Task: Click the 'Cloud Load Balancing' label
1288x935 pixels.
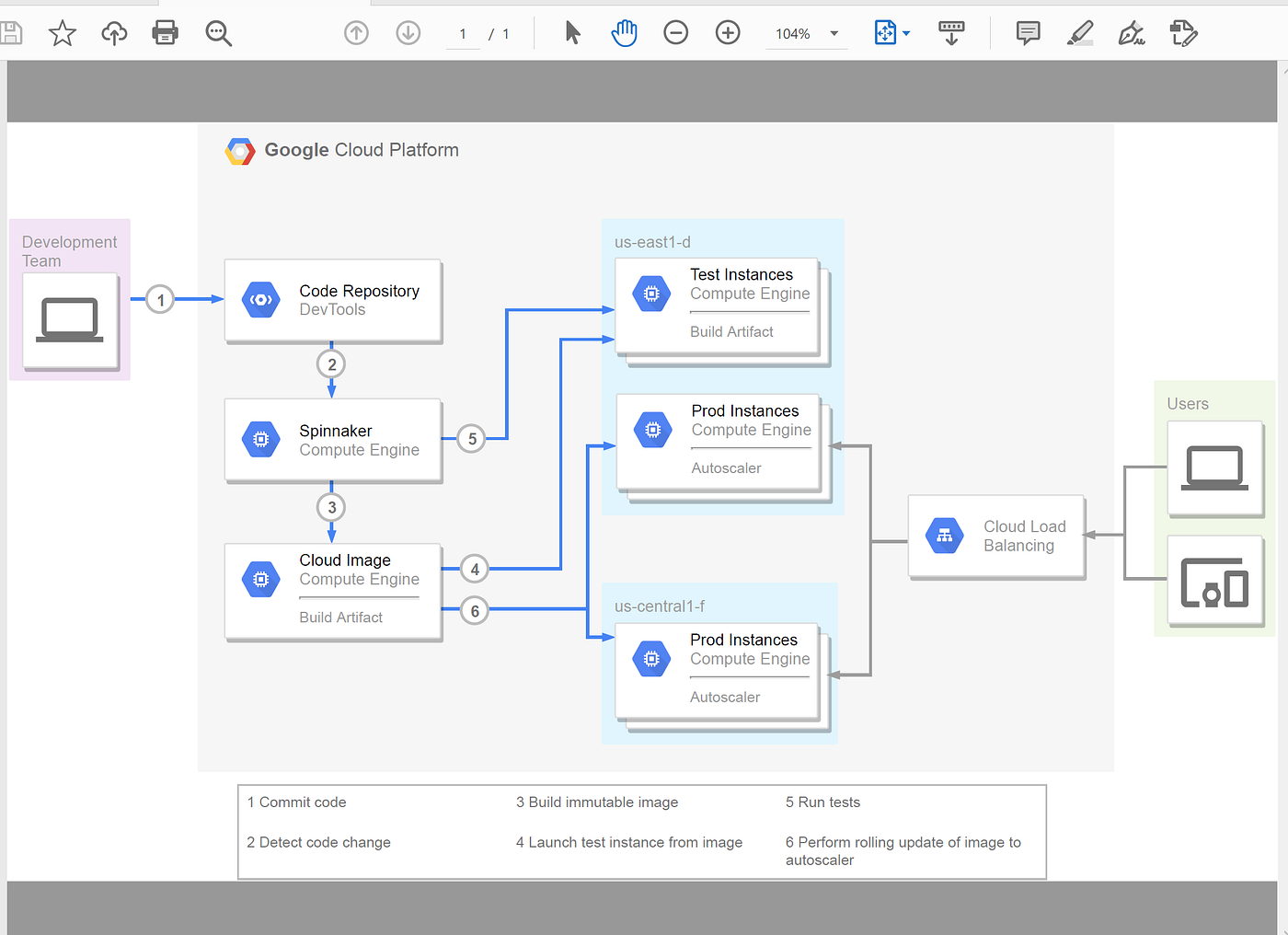Action: pos(1025,536)
